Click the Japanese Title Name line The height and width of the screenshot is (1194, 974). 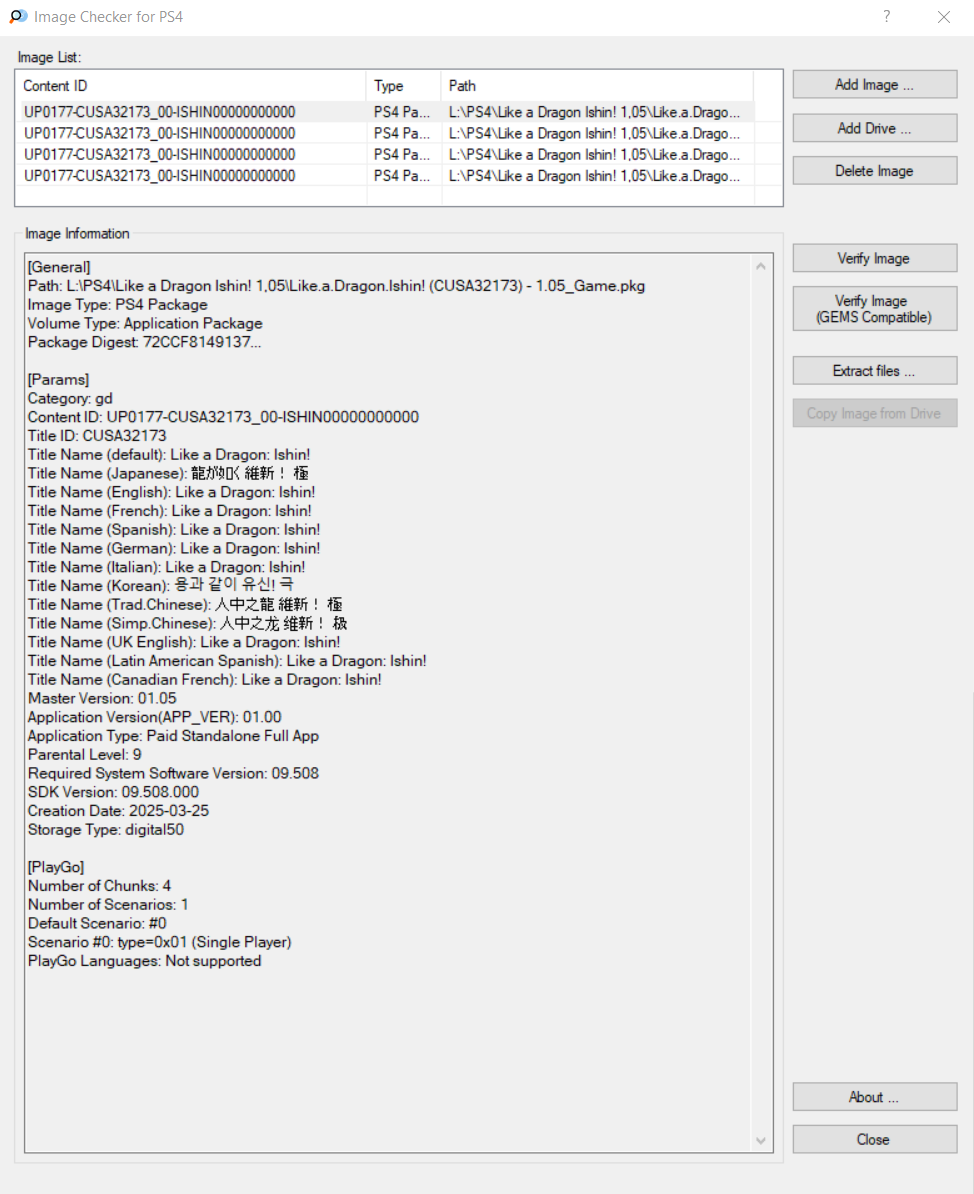pyautogui.click(x=168, y=473)
